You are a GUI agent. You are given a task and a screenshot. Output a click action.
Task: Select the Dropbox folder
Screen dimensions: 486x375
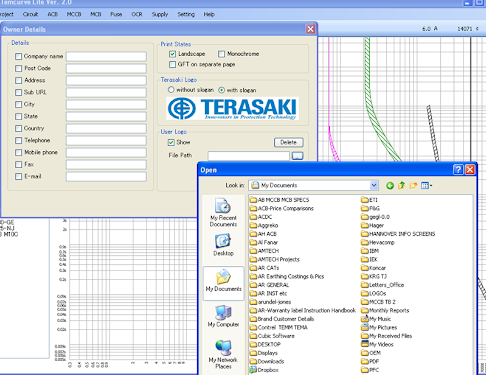(x=264, y=370)
